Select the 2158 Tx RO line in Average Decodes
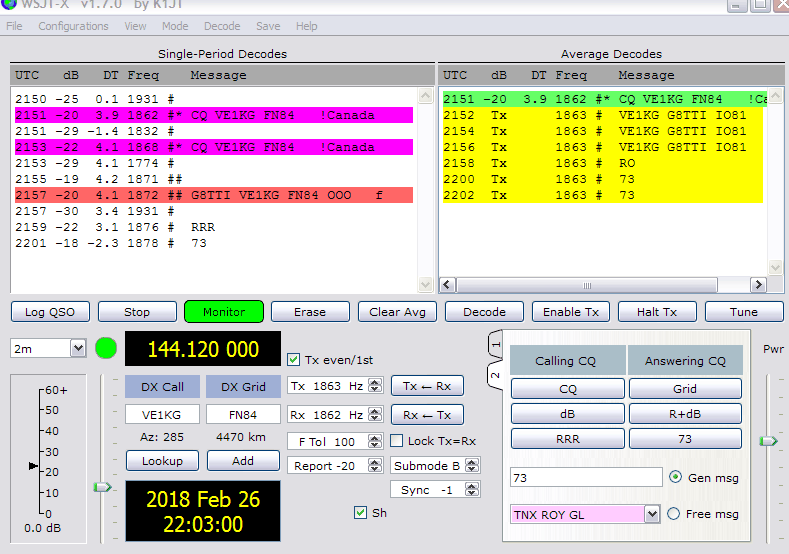This screenshot has width=789, height=554. click(x=603, y=163)
